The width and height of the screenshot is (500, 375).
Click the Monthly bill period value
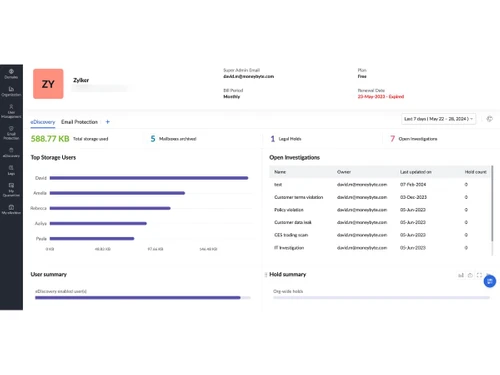(232, 97)
